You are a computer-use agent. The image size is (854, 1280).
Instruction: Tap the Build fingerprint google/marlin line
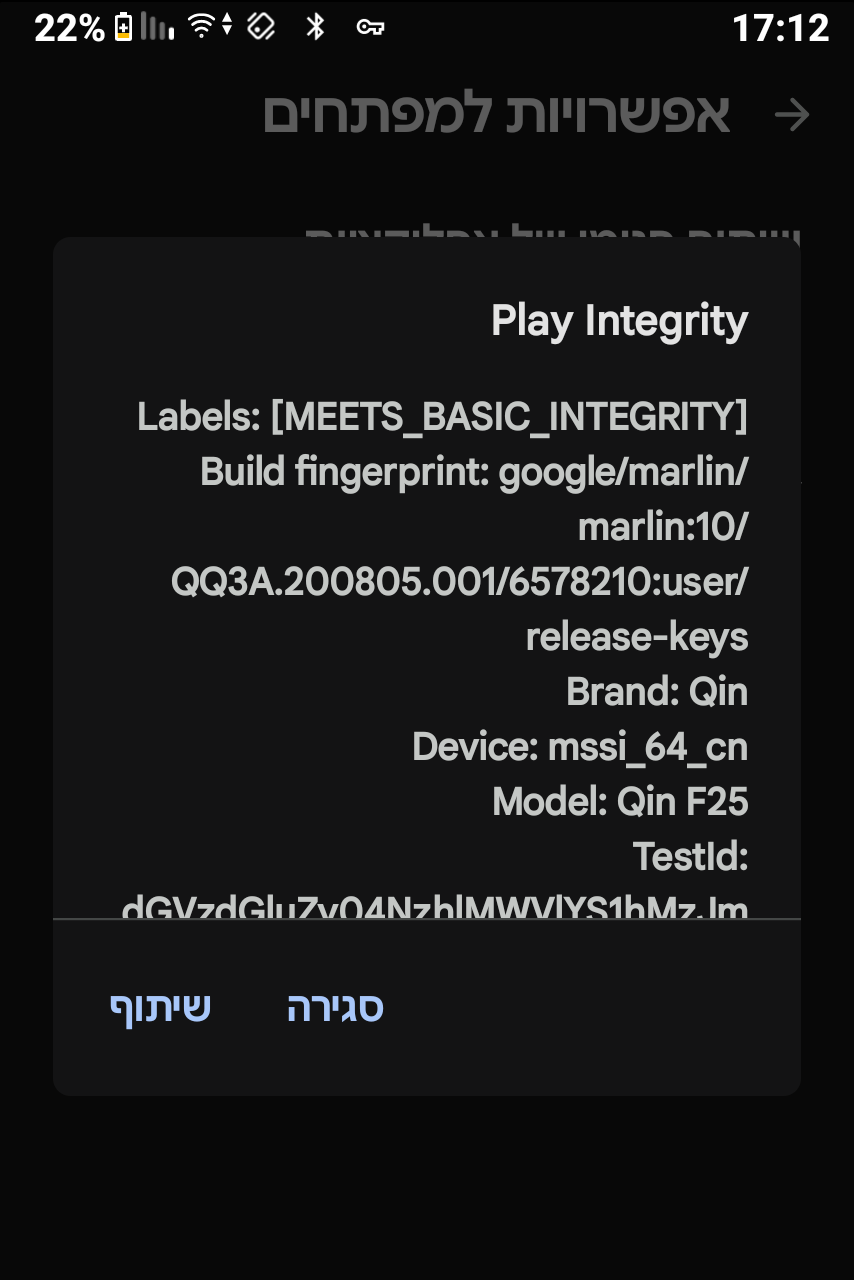[473, 471]
